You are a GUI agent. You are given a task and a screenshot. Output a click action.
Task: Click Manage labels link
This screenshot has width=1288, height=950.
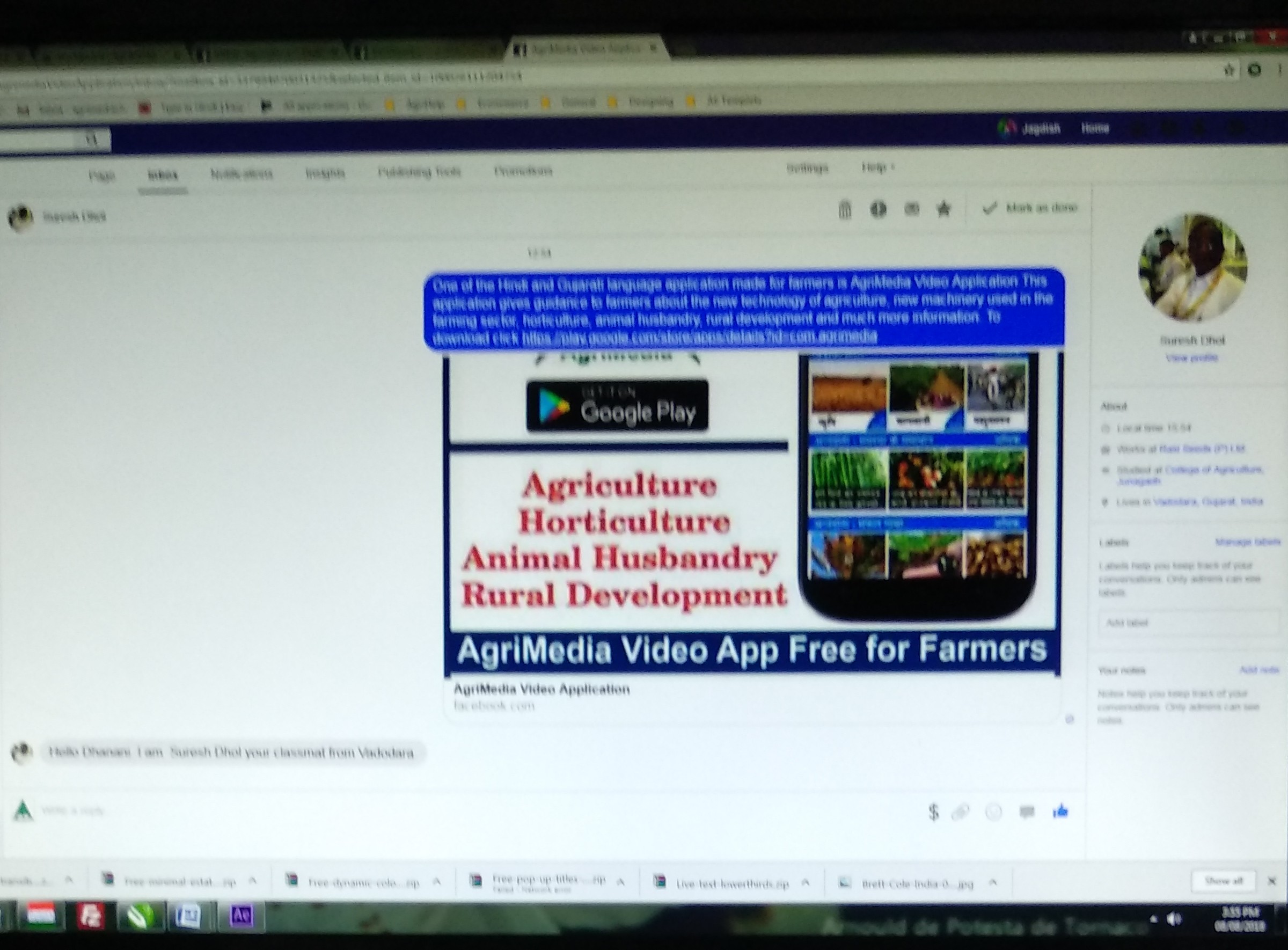(1248, 542)
